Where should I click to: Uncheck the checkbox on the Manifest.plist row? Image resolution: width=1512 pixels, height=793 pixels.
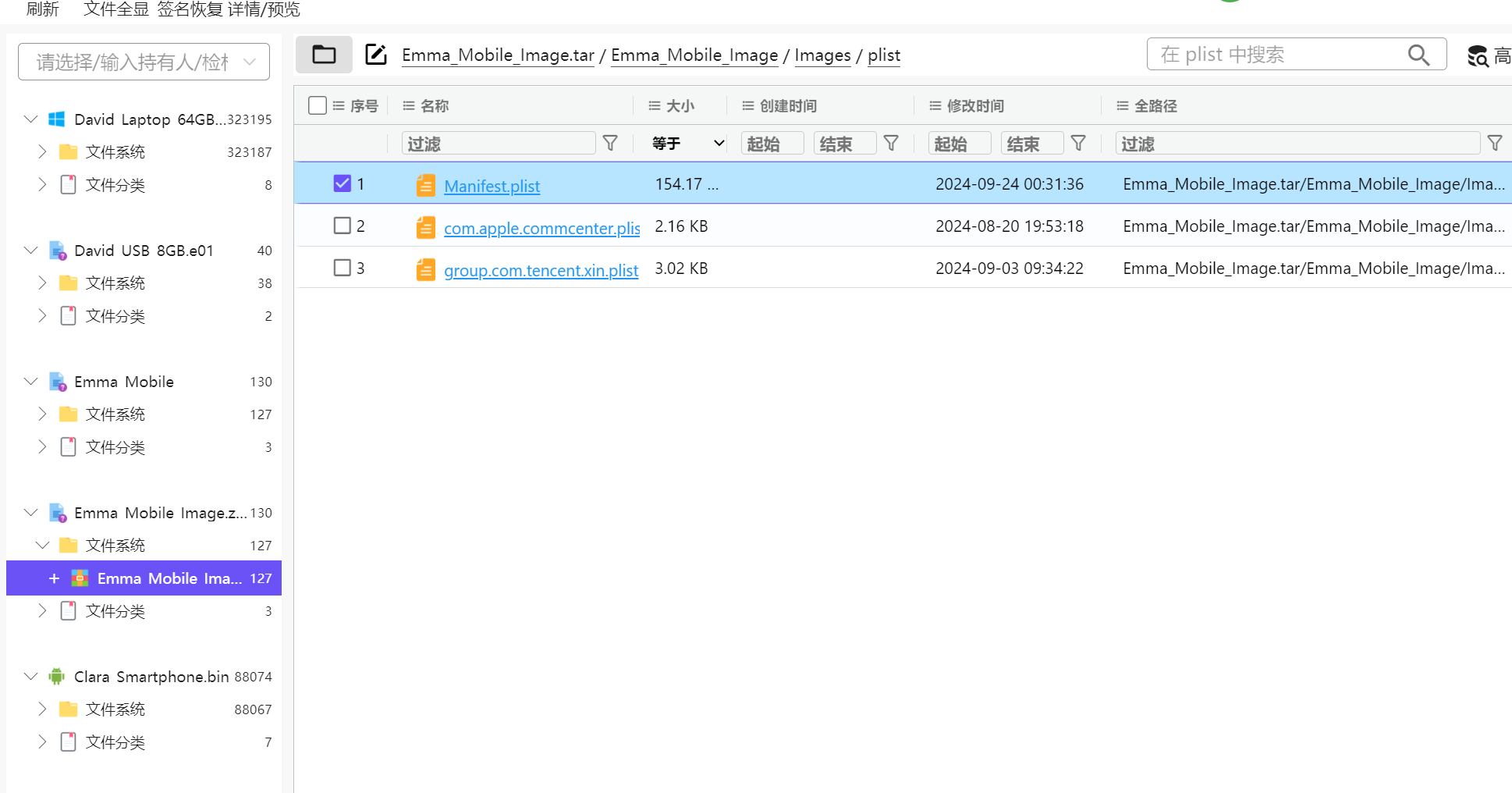(x=342, y=183)
